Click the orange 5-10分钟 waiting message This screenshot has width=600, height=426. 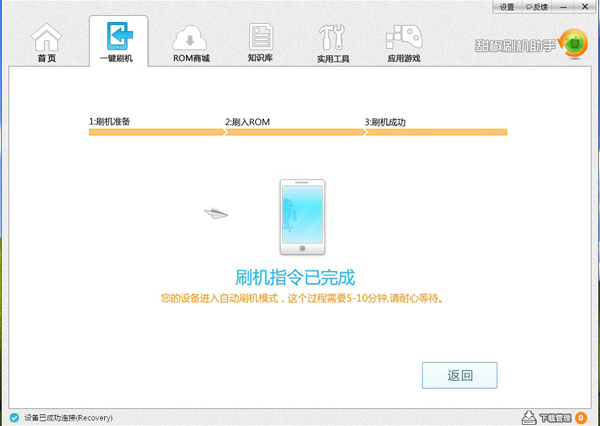(302, 298)
